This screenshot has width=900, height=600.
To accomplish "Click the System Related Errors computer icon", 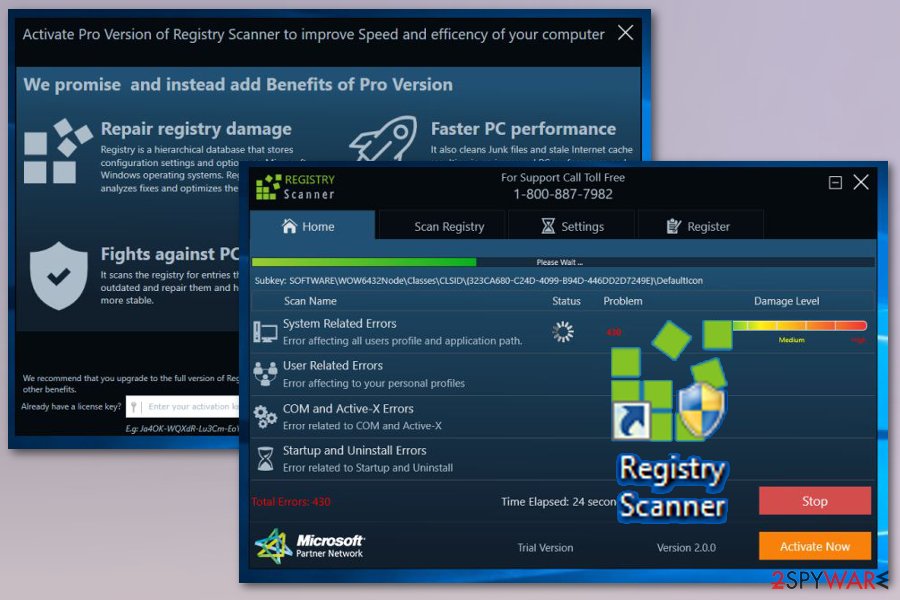I will click(x=265, y=332).
